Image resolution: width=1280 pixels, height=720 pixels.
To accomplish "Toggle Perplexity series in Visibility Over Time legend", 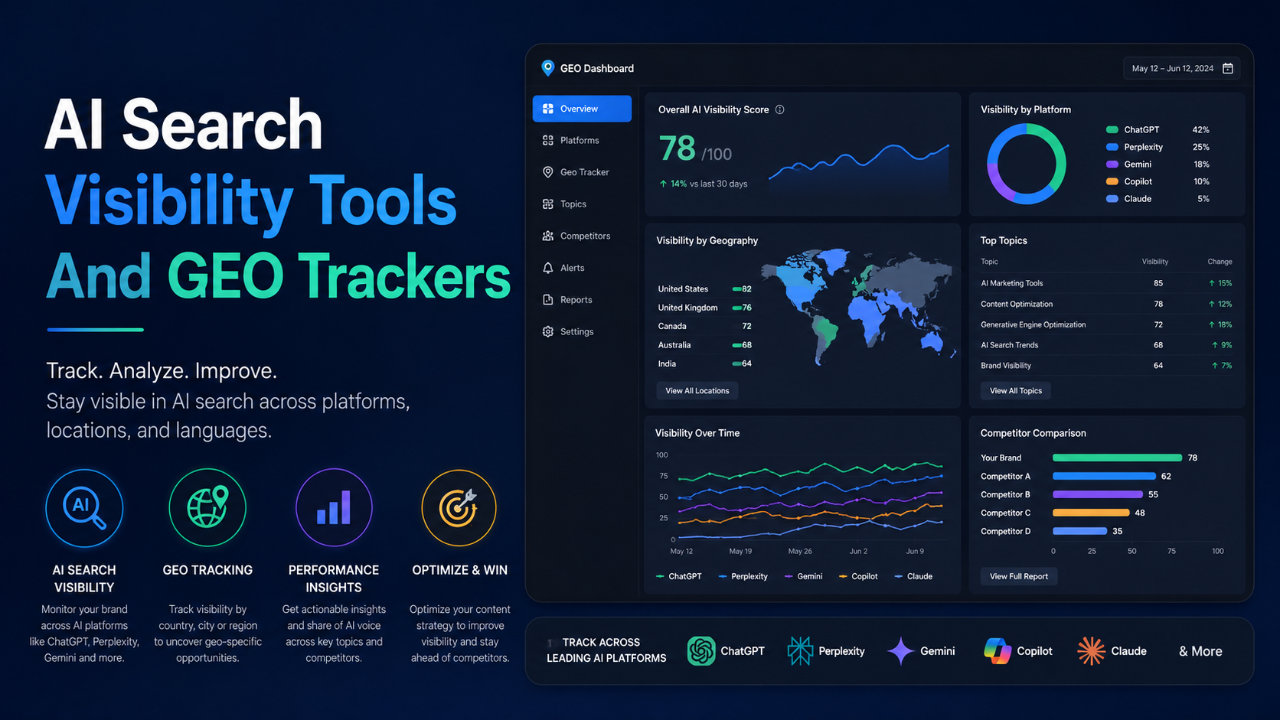I will pyautogui.click(x=742, y=577).
